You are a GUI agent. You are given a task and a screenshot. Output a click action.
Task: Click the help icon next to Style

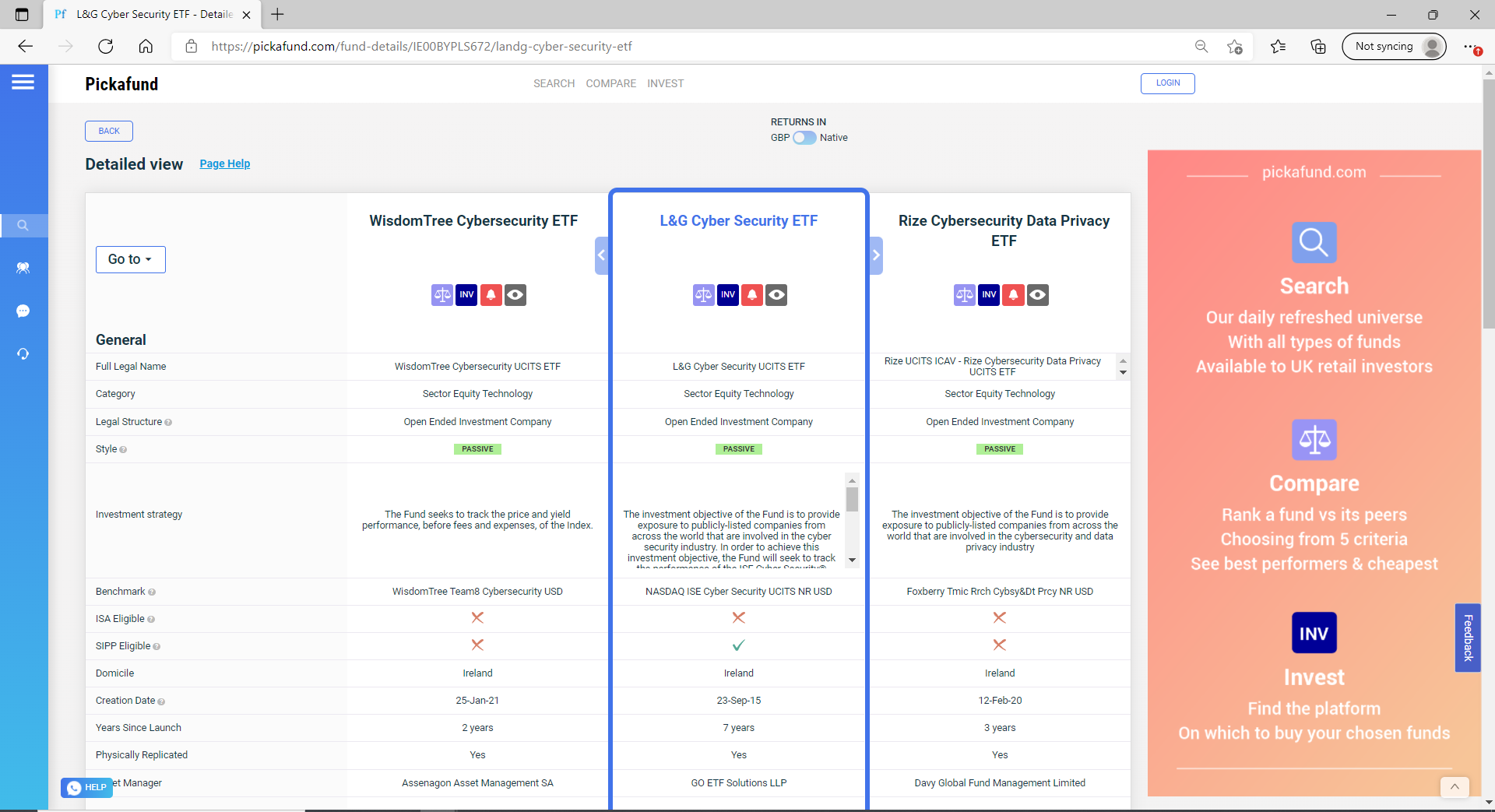pos(123,450)
